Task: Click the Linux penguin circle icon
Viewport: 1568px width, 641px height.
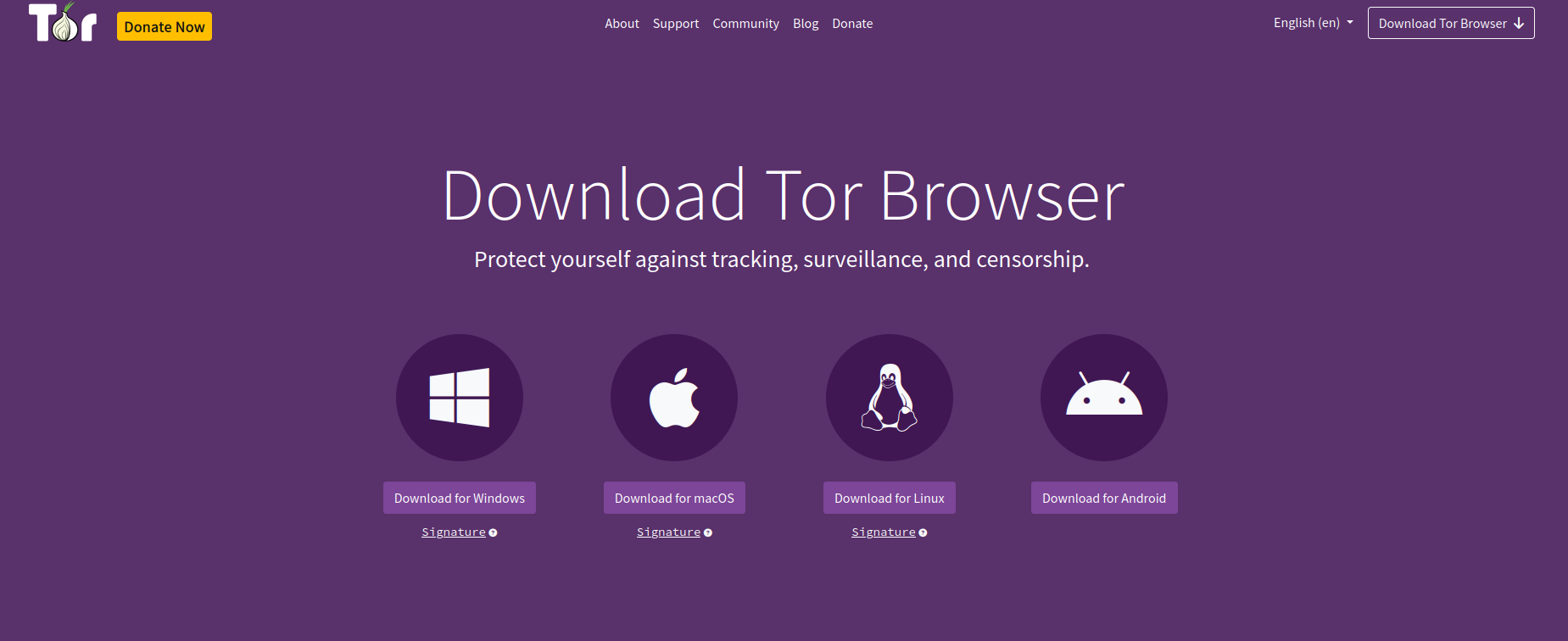Action: click(x=890, y=398)
